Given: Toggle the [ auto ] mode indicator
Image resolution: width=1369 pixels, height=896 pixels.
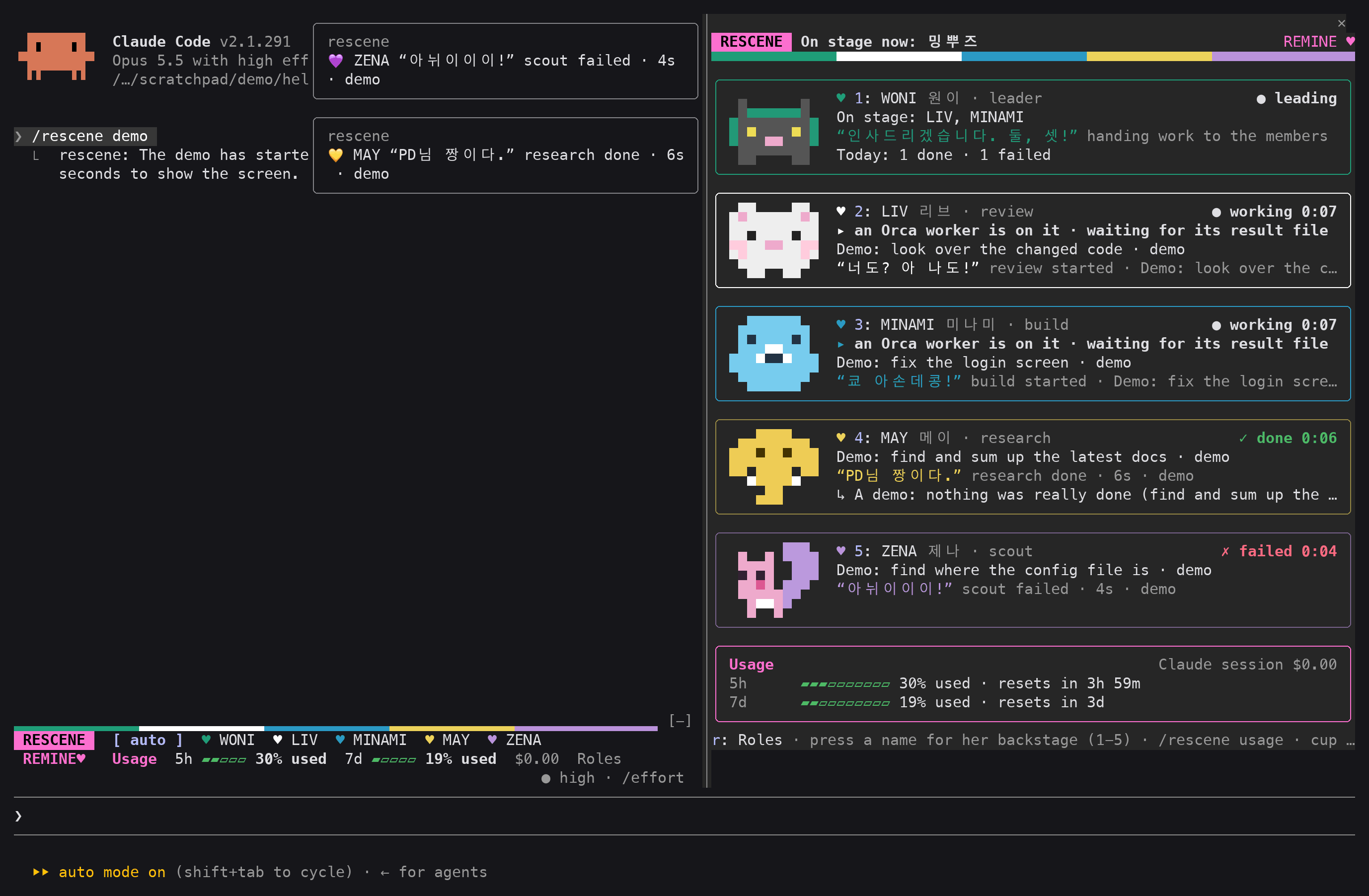Looking at the screenshot, I should tap(148, 740).
